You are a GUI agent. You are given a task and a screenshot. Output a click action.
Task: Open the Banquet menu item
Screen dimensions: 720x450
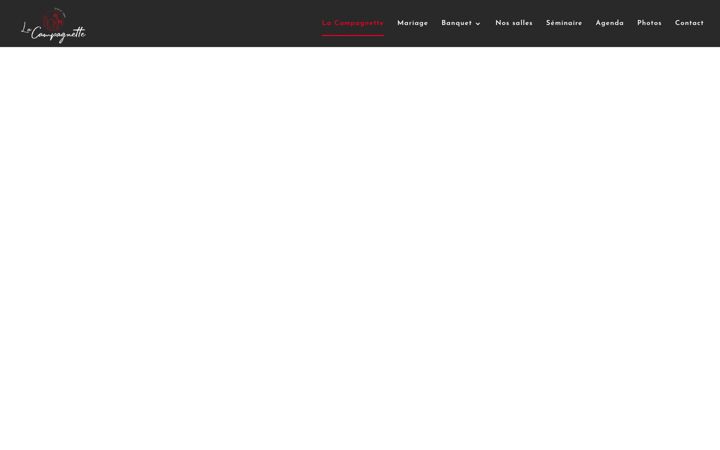(456, 23)
